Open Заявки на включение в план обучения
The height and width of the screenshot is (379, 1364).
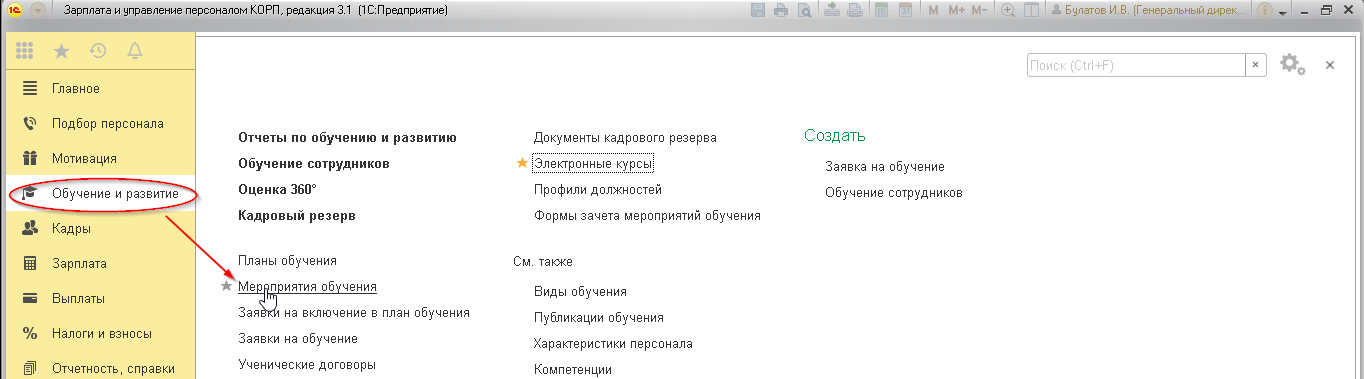[x=354, y=312]
